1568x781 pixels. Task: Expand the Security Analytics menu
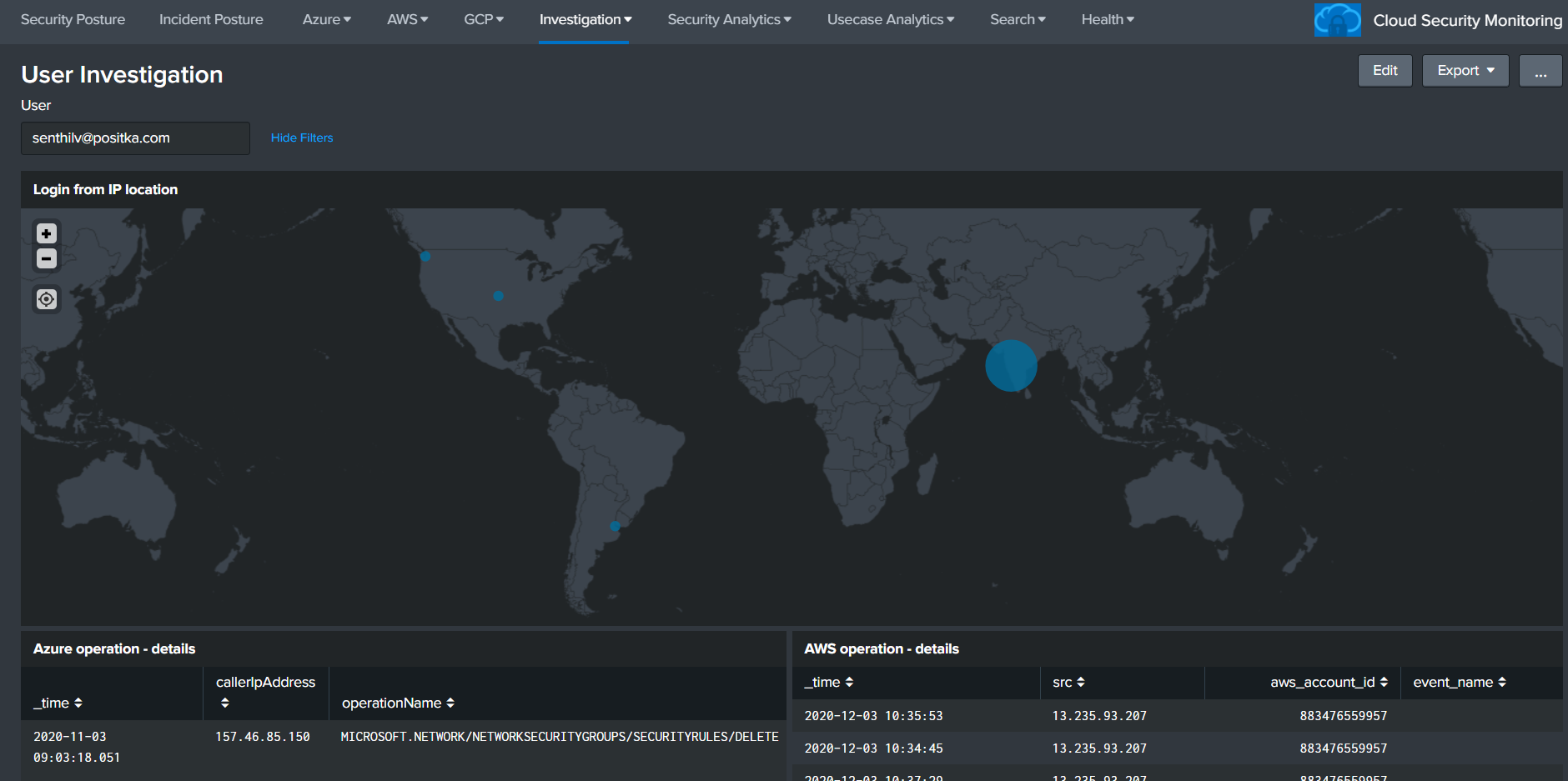(729, 19)
